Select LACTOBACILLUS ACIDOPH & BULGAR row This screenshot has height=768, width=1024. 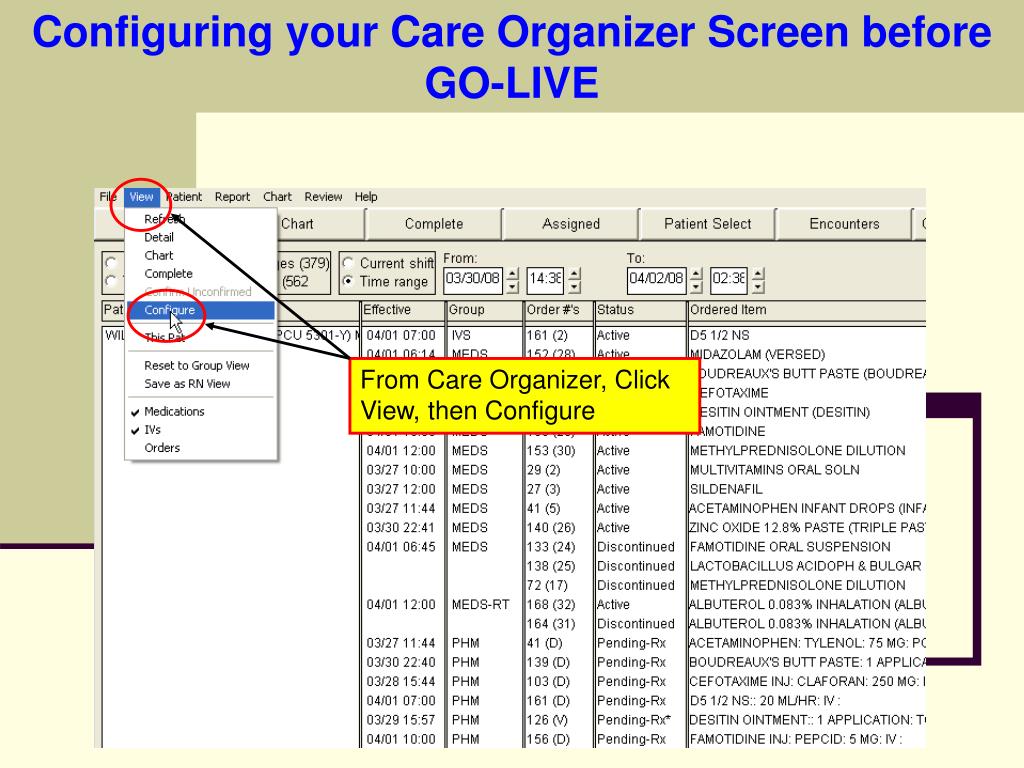pos(645,566)
